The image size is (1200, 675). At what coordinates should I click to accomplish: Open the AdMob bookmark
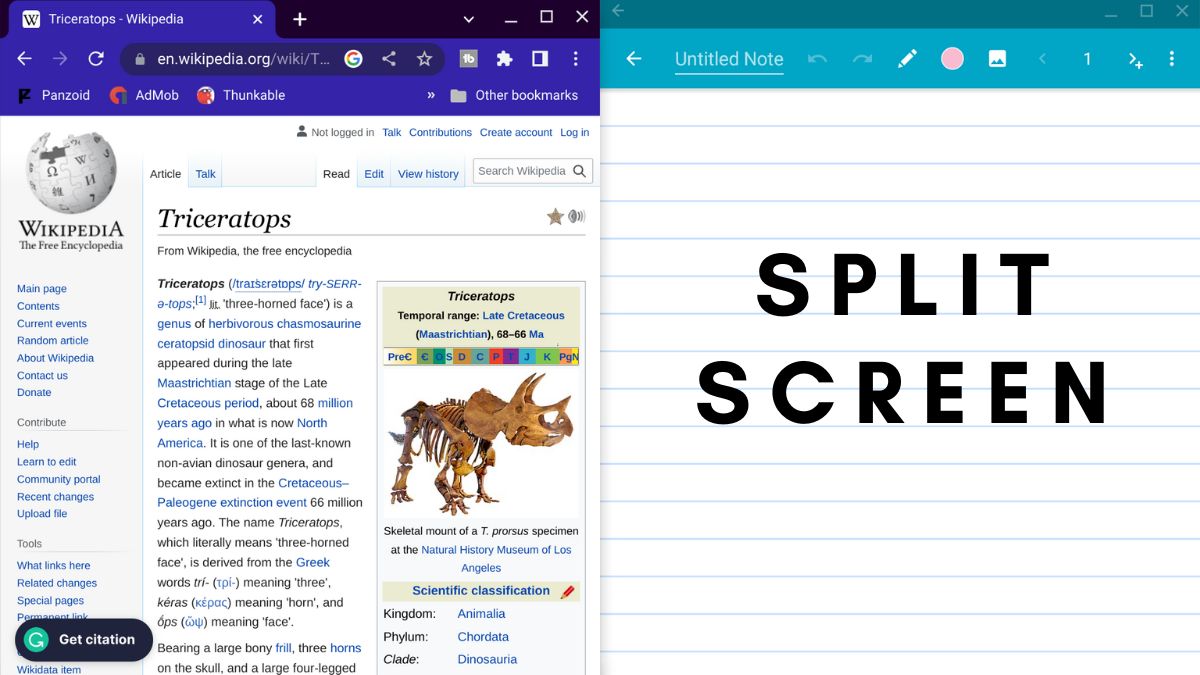144,95
